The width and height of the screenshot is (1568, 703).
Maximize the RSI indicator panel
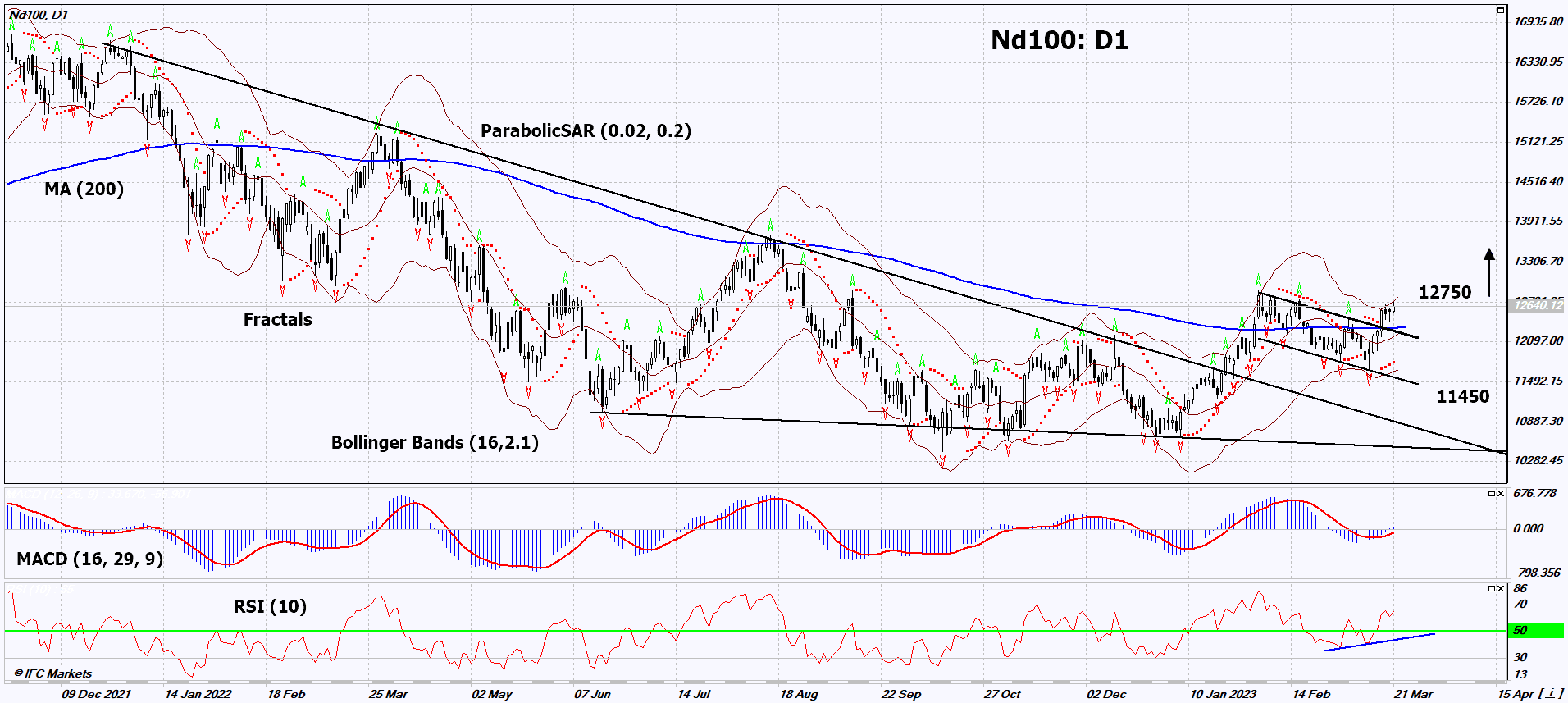click(x=1492, y=589)
